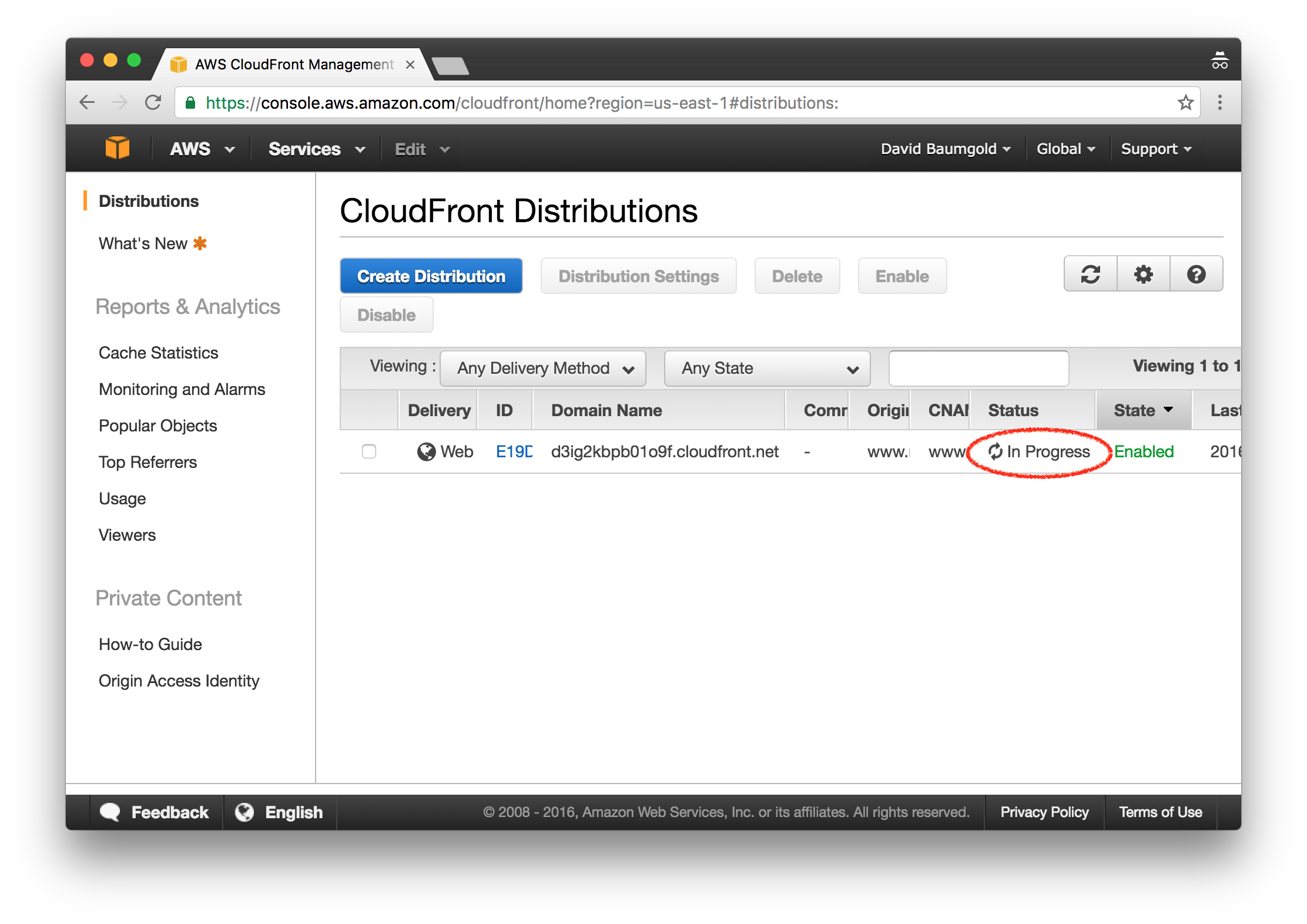Click the green padlock secure icon
The image size is (1307, 924).
point(190,103)
